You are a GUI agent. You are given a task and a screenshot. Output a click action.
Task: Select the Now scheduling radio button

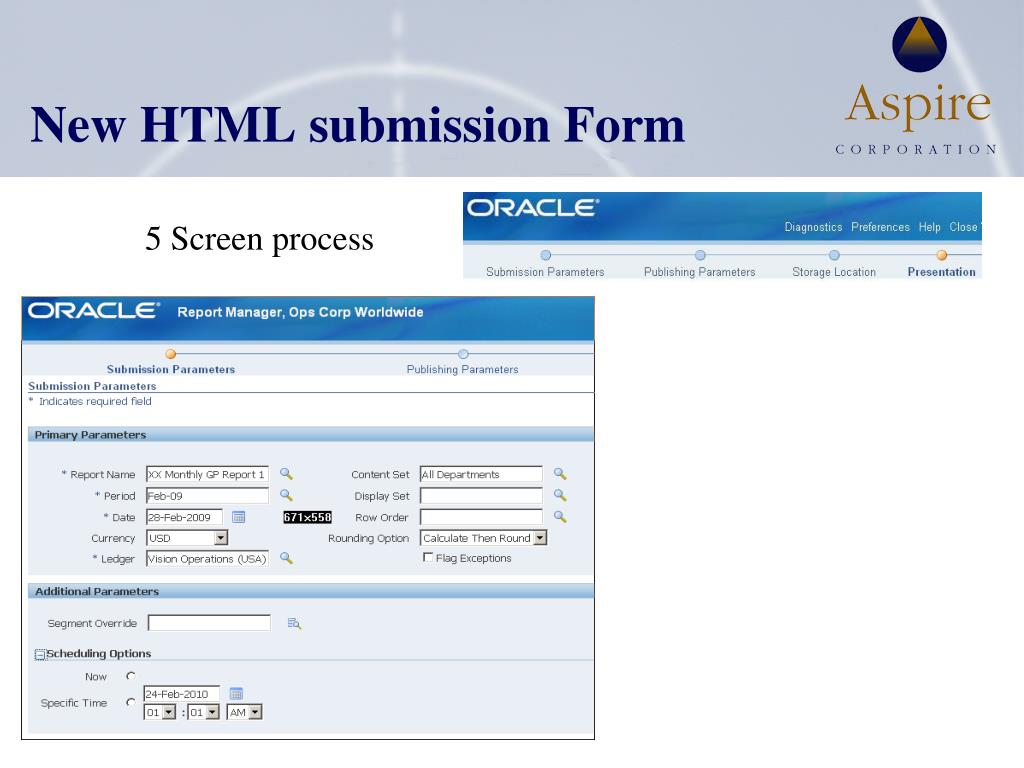(131, 676)
